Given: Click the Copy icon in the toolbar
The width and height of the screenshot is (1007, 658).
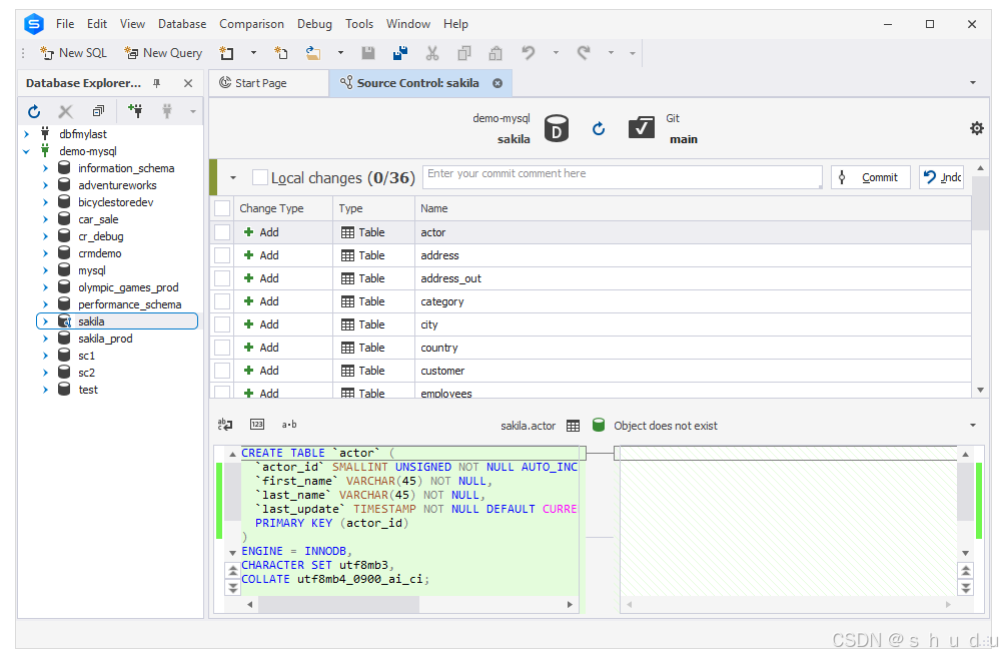Looking at the screenshot, I should [x=464, y=53].
